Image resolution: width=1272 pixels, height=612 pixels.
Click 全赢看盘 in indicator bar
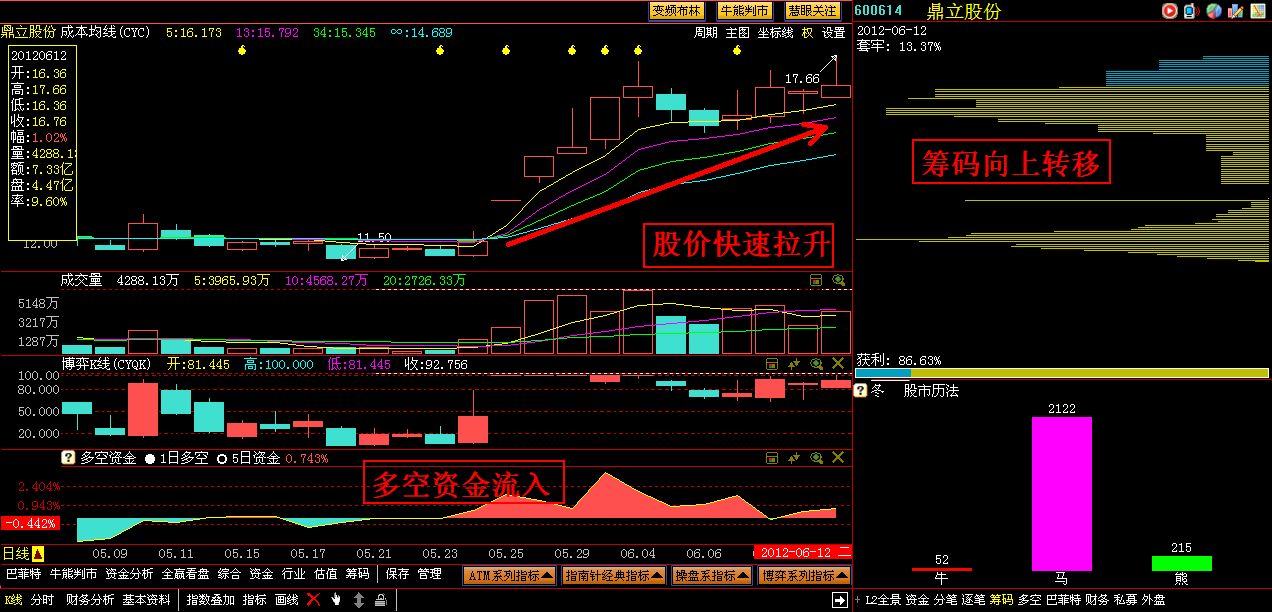click(x=186, y=574)
